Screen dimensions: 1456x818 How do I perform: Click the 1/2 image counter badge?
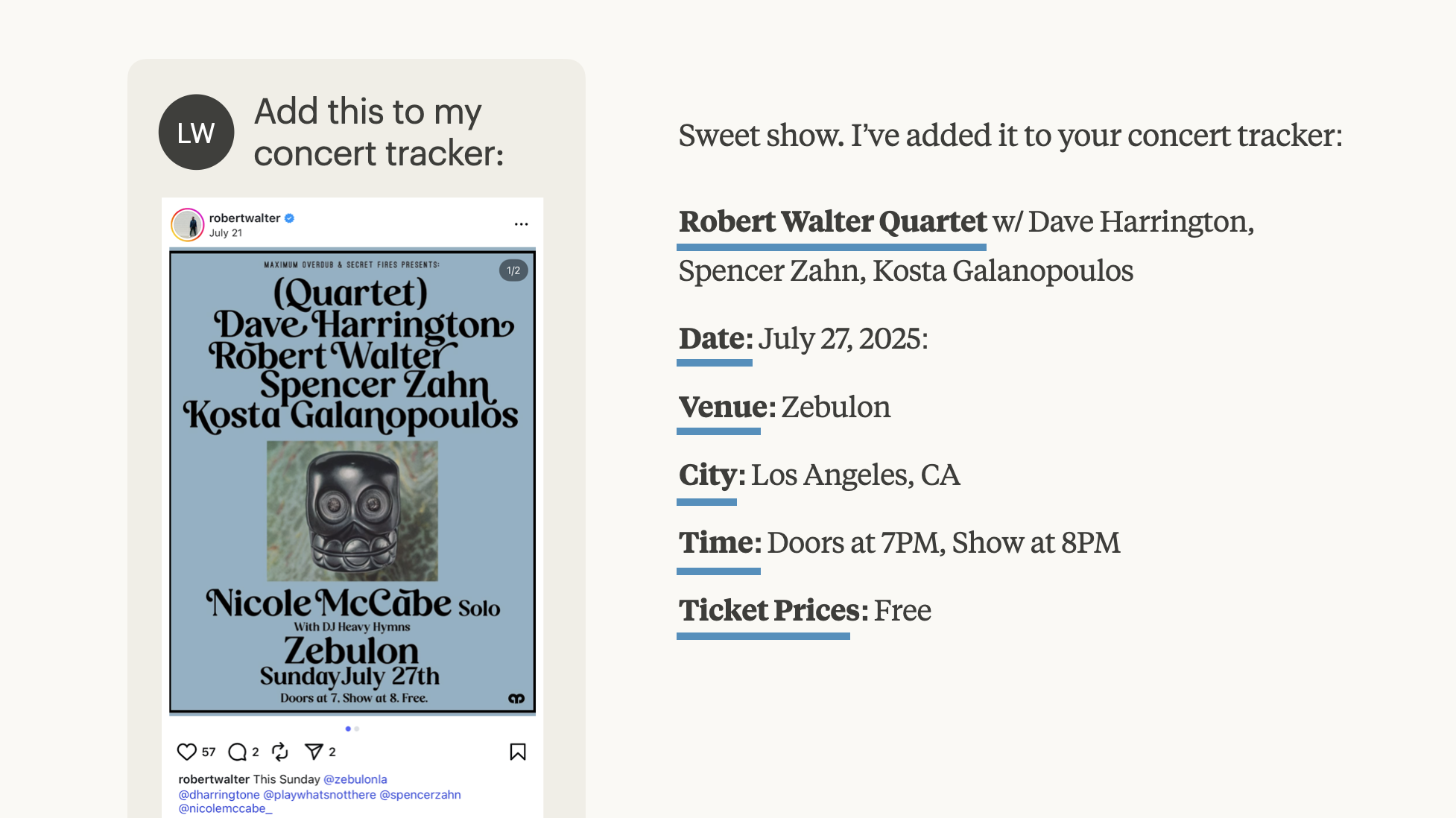click(x=513, y=270)
